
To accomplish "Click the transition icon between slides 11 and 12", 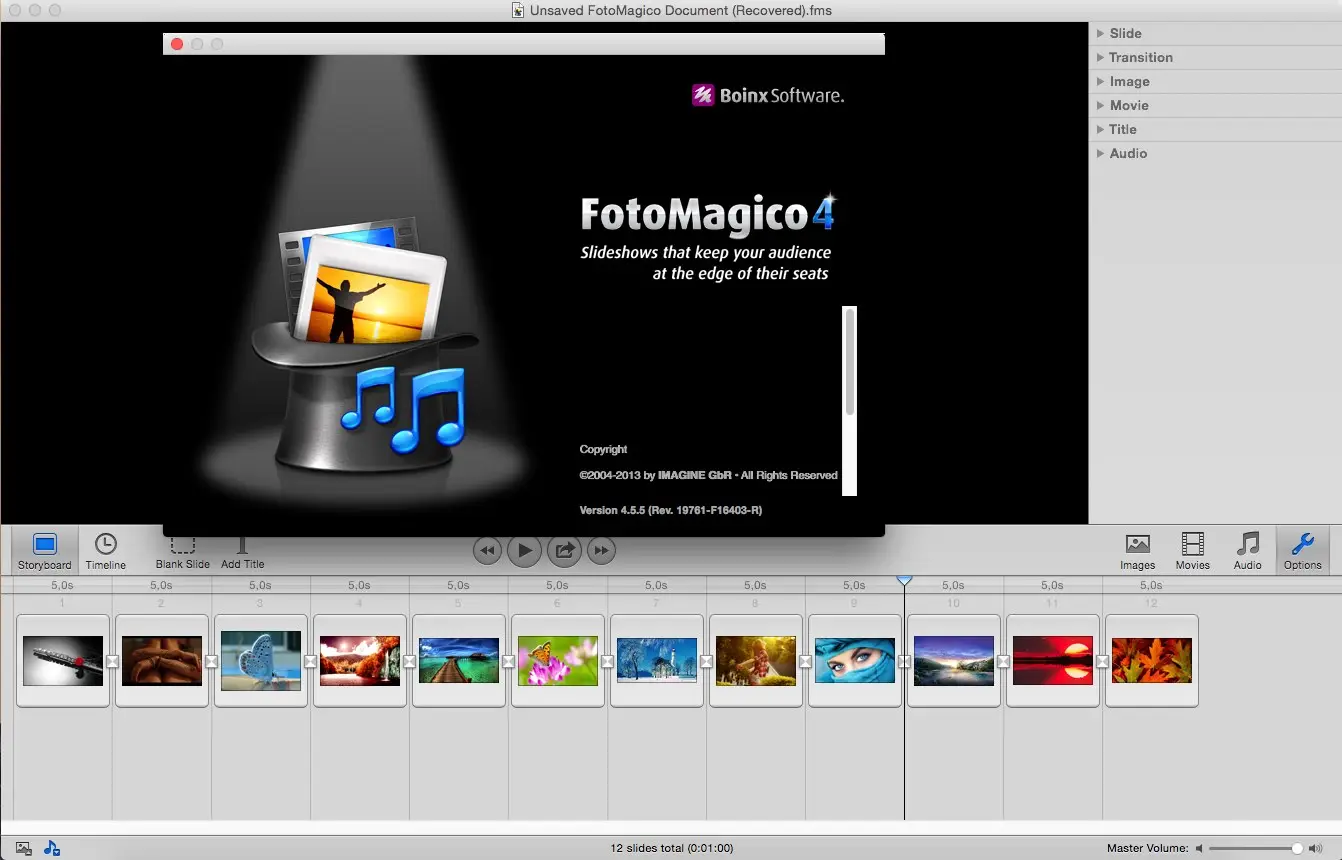I will point(1102,661).
